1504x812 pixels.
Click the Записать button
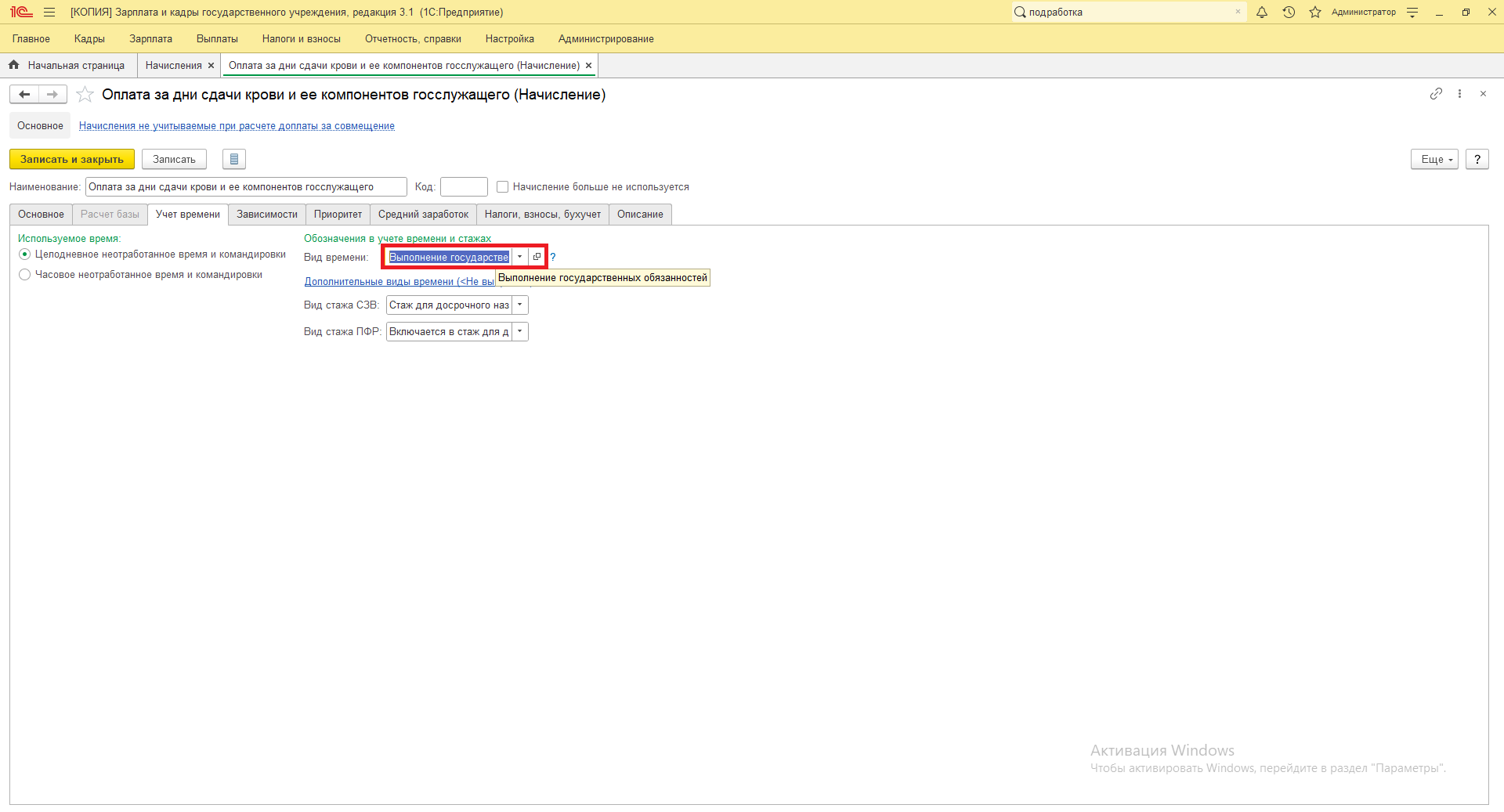(174, 159)
